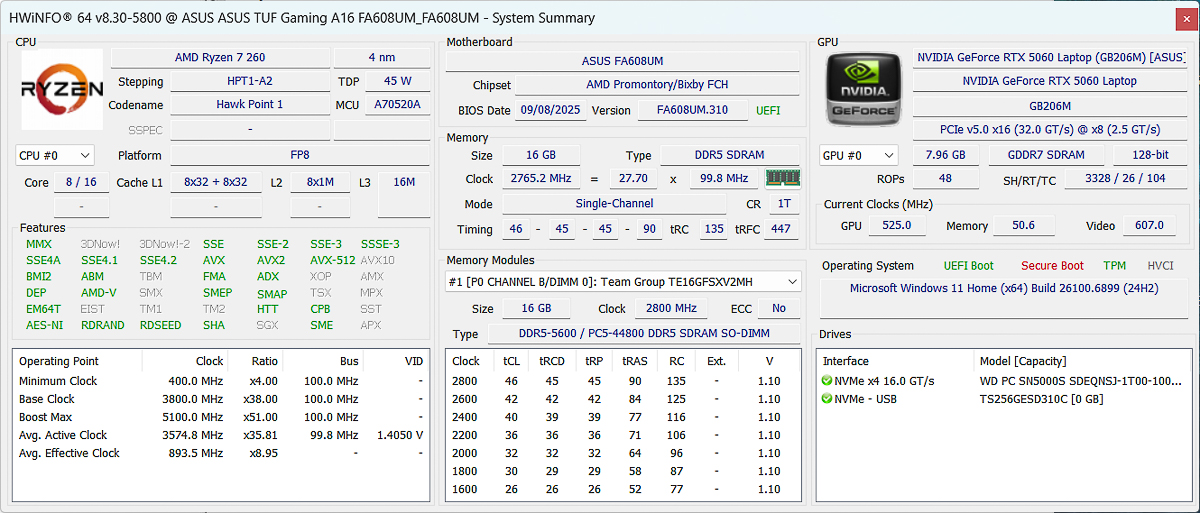This screenshot has width=1200, height=513.
Task: Click the Operating Point column header
Action: point(59,361)
